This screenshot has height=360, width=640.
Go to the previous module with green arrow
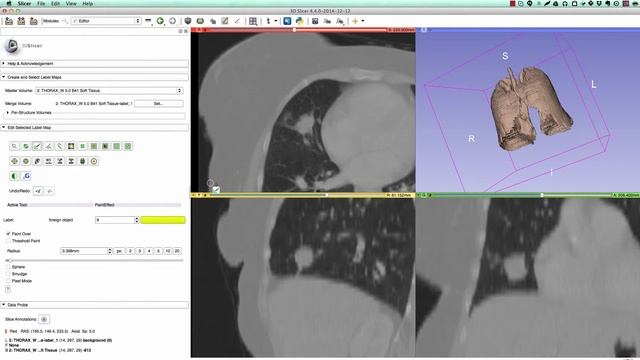click(x=160, y=21)
